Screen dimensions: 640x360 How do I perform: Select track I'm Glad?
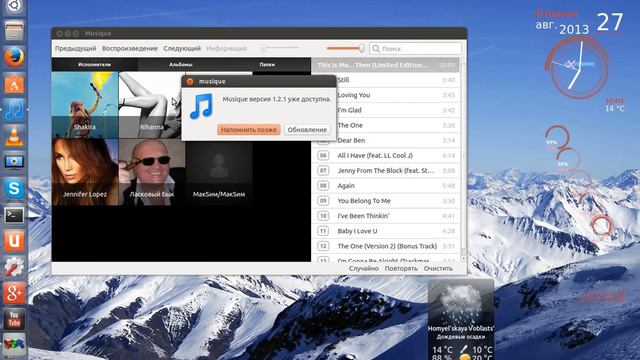coord(386,110)
